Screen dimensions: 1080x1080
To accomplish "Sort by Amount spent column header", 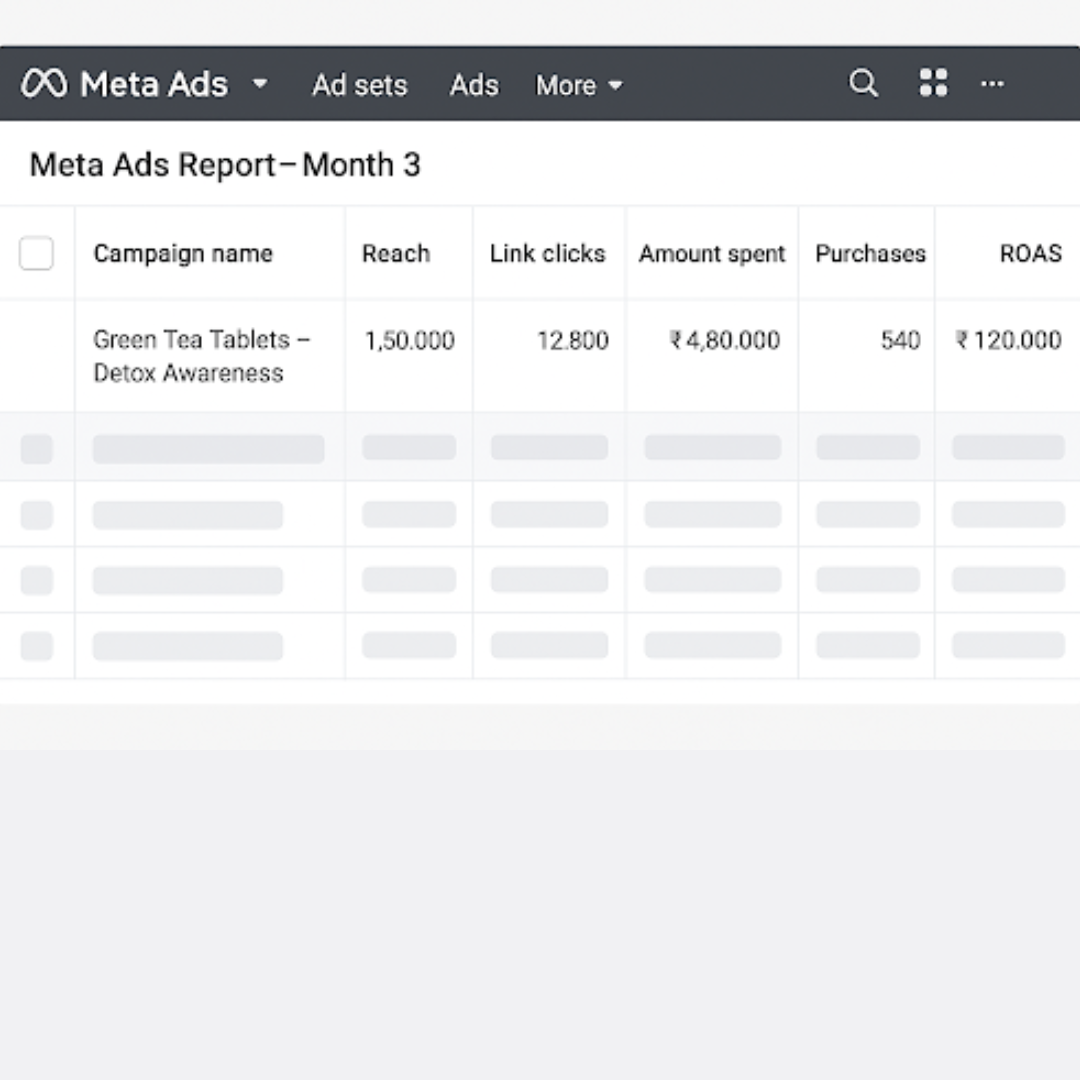I will tap(712, 253).
